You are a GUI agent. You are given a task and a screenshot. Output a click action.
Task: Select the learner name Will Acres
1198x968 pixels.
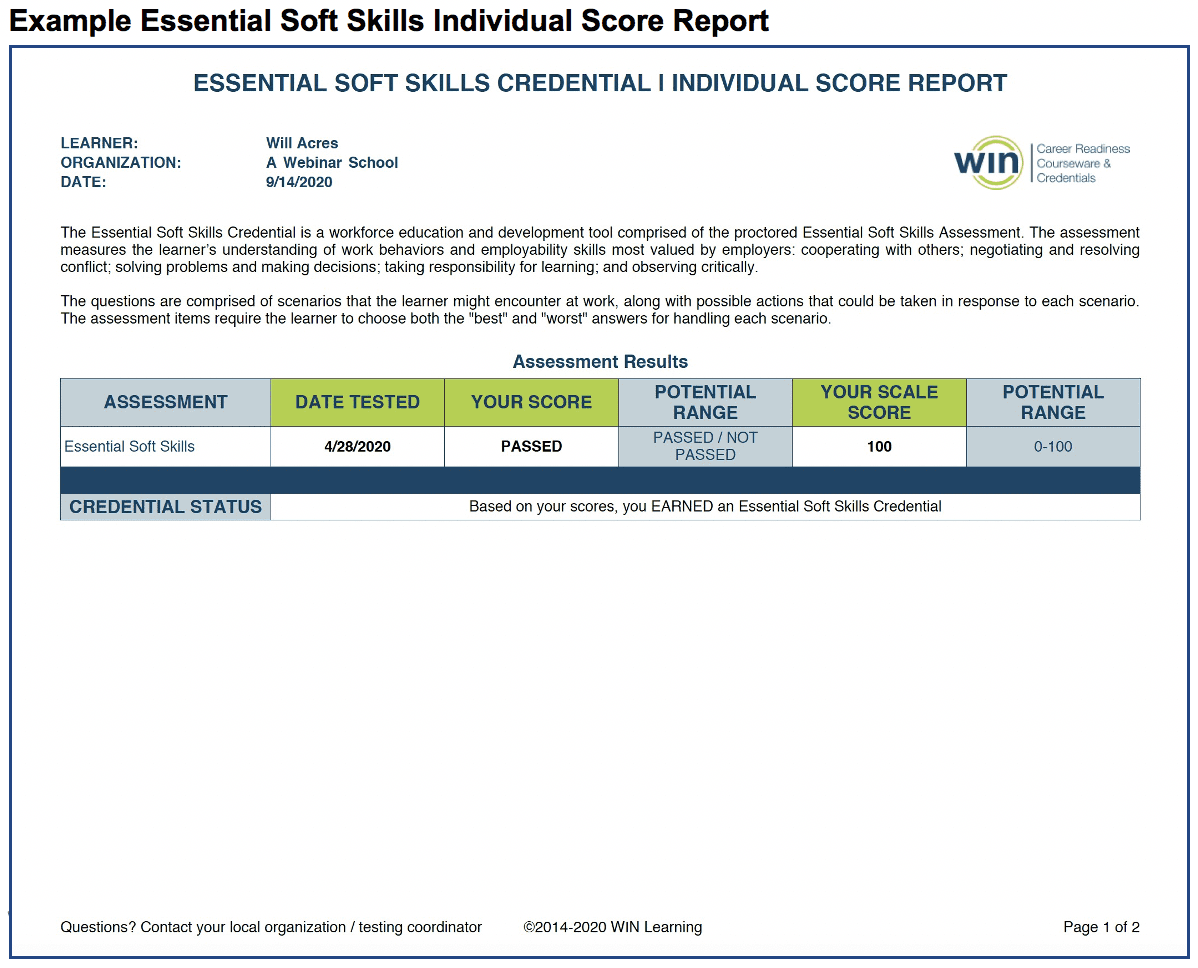pyautogui.click(x=302, y=143)
